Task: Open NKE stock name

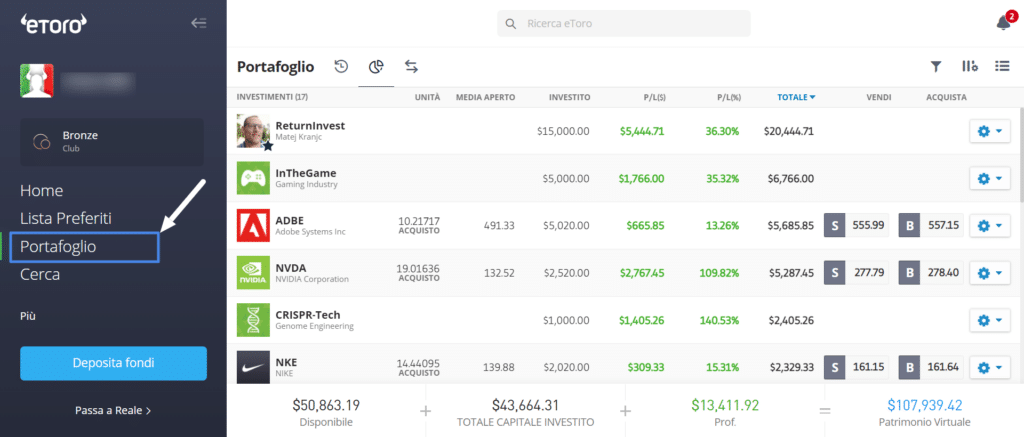Action: click(x=286, y=362)
